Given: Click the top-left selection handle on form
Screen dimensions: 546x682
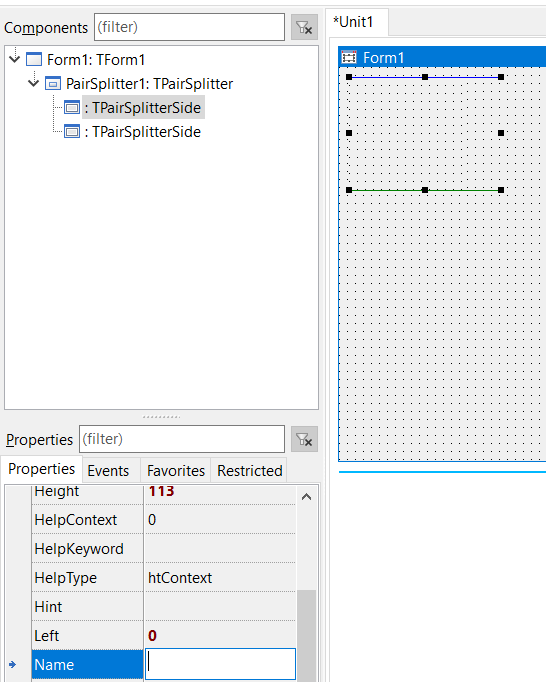Looking at the screenshot, I should pyautogui.click(x=349, y=77).
